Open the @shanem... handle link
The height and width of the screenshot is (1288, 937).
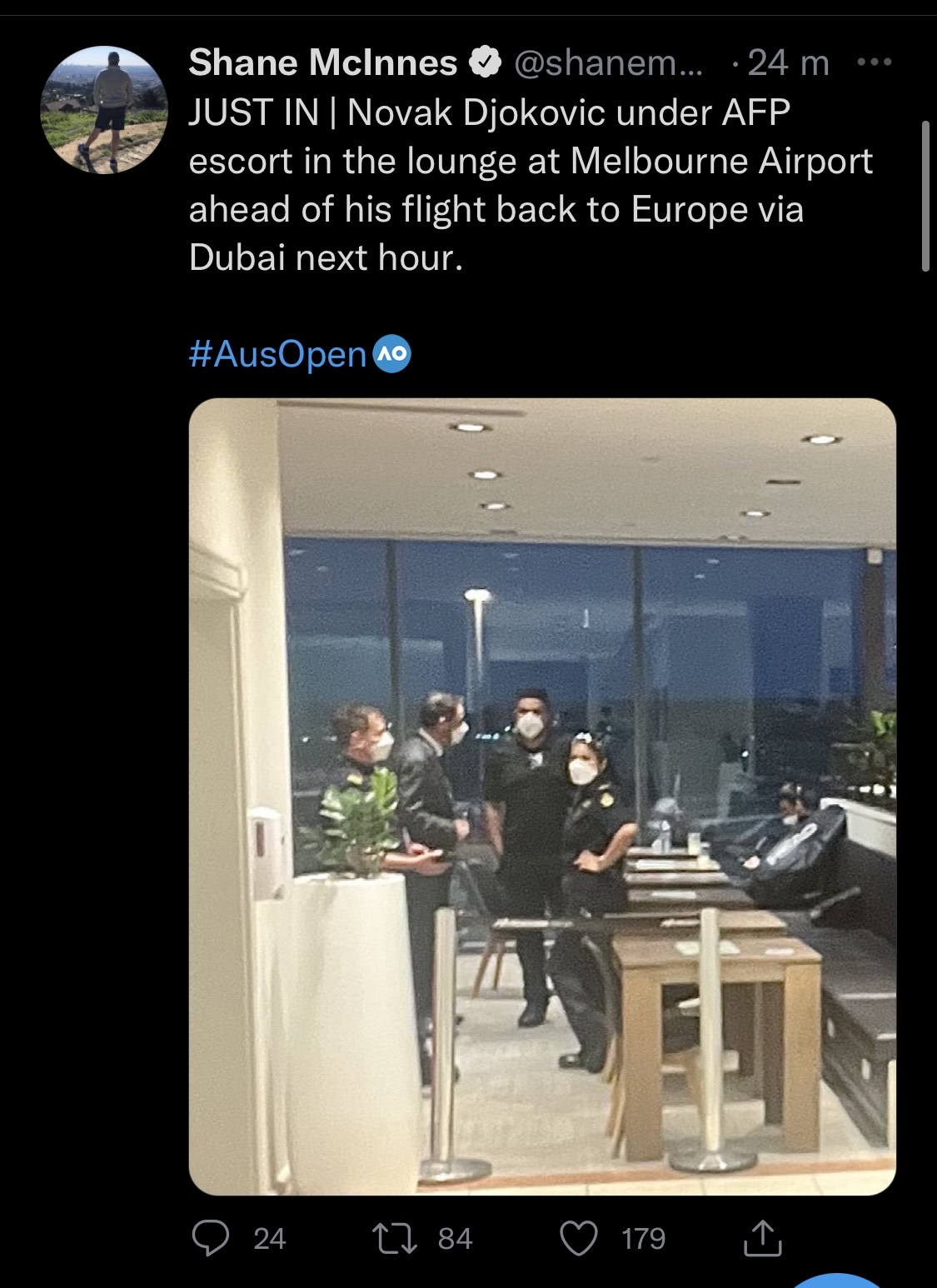pos(609,62)
